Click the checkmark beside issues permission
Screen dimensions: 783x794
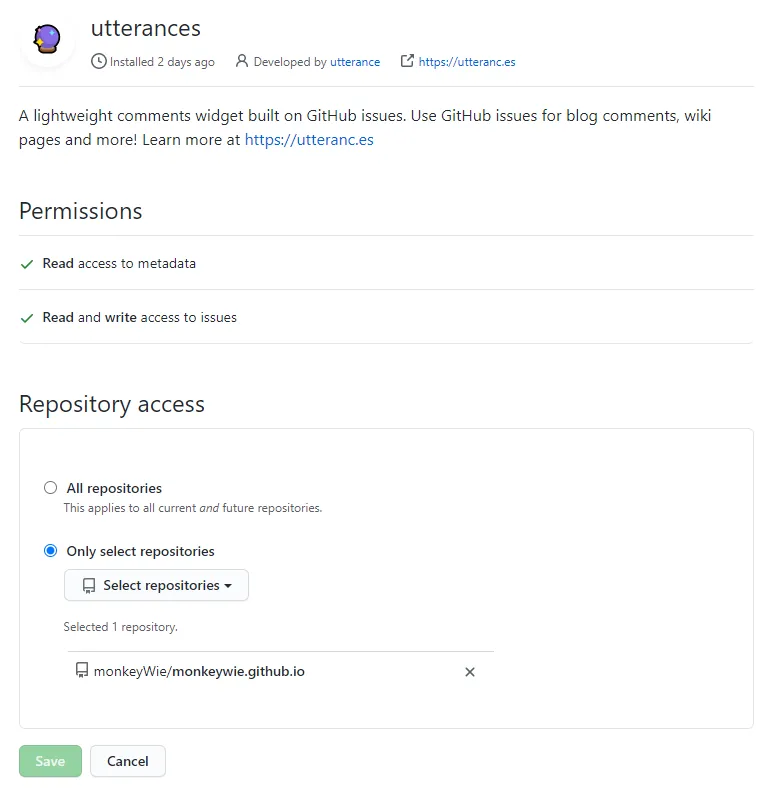pos(27,318)
